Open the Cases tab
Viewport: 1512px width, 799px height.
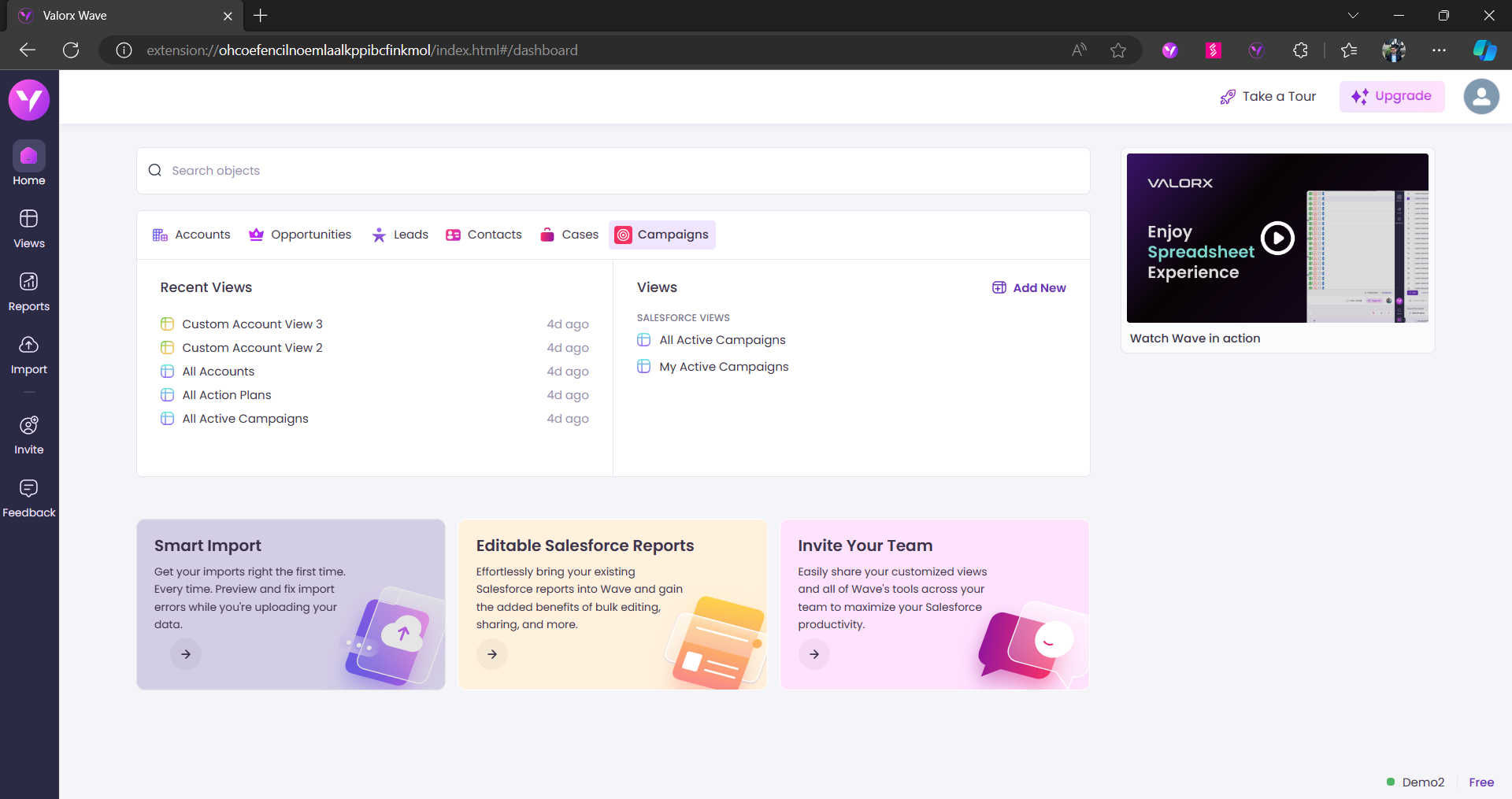click(569, 235)
